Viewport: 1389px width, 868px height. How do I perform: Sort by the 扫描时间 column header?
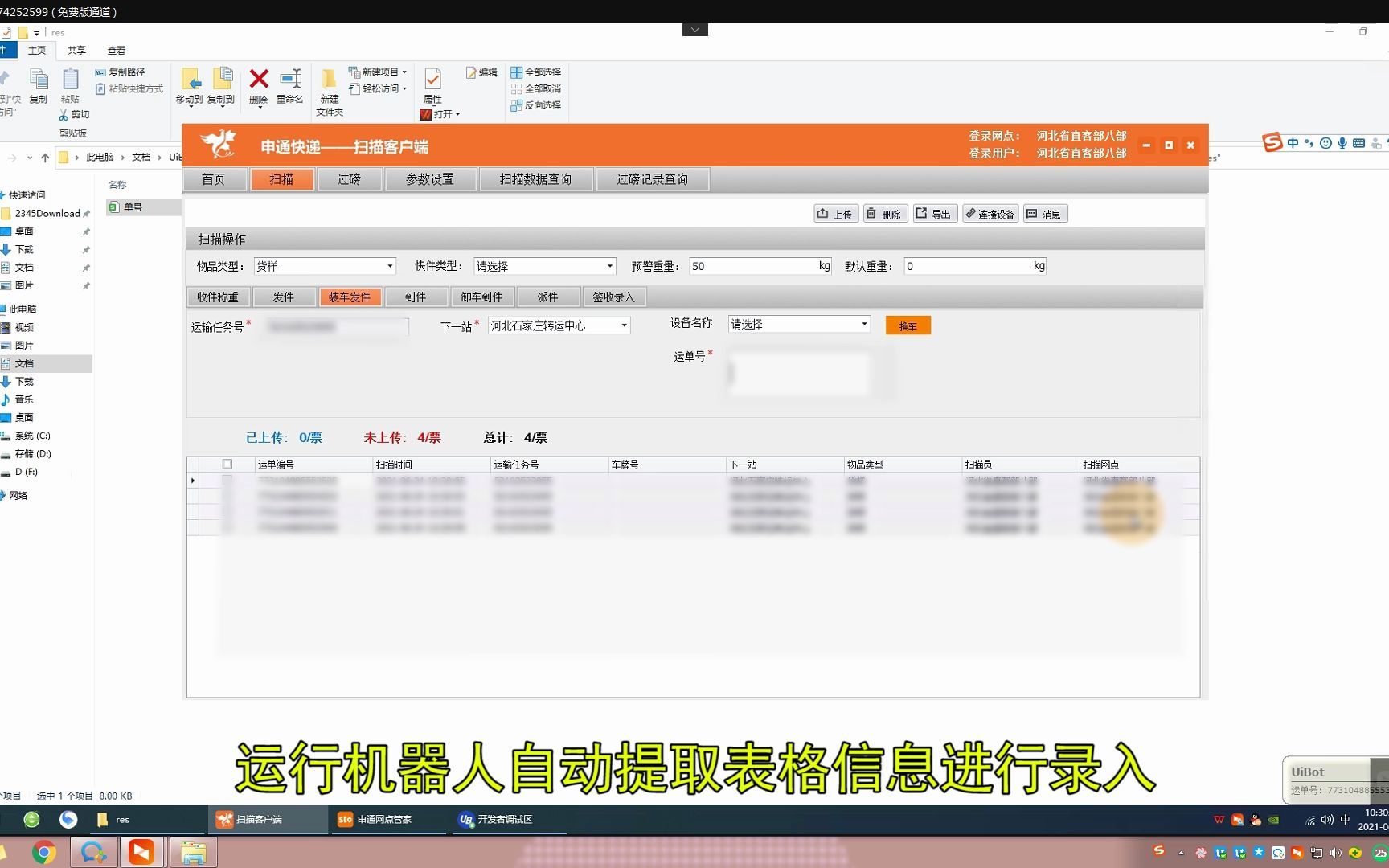pyautogui.click(x=432, y=465)
